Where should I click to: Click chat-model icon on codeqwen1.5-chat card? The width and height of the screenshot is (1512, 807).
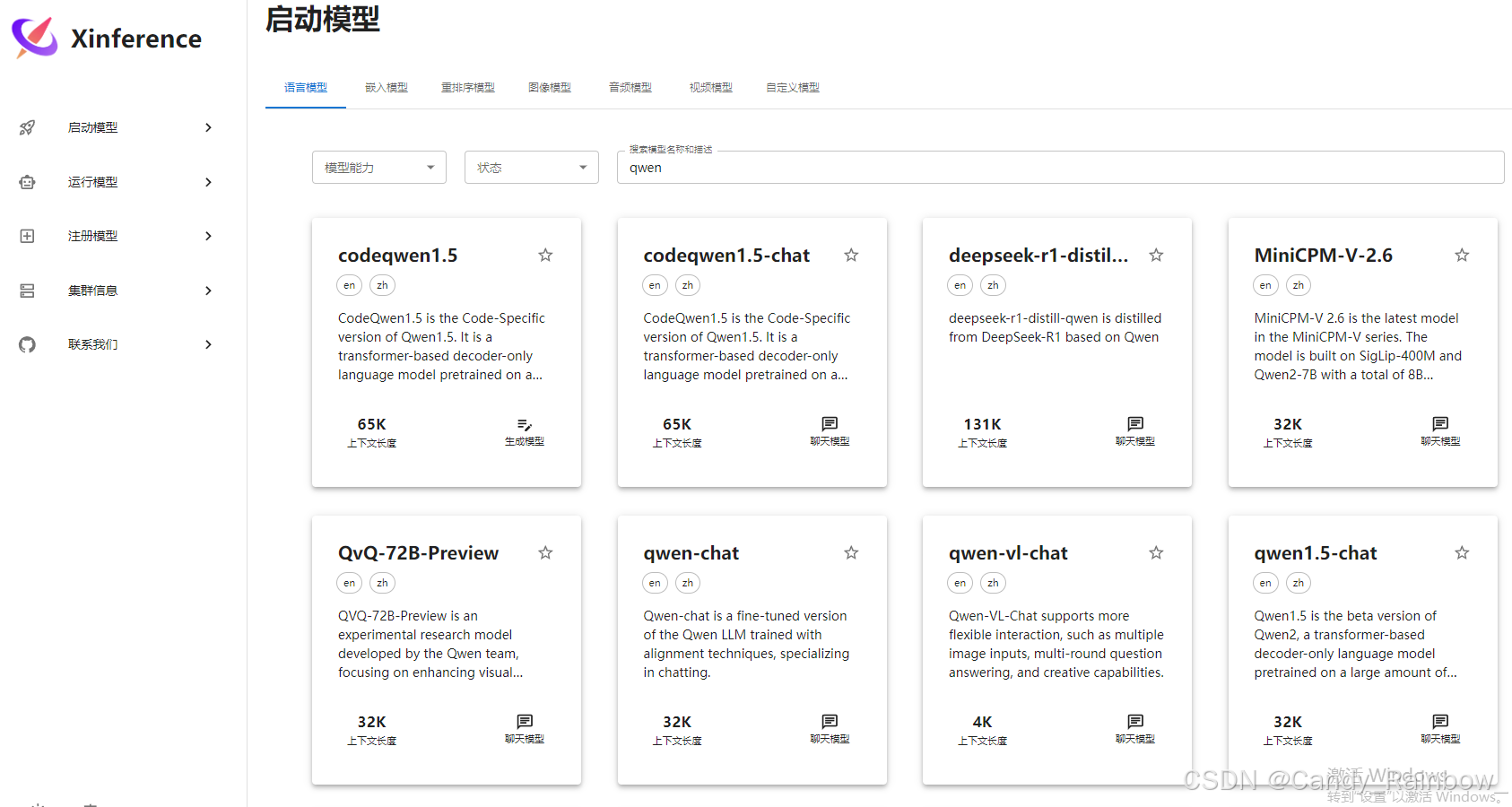tap(830, 423)
